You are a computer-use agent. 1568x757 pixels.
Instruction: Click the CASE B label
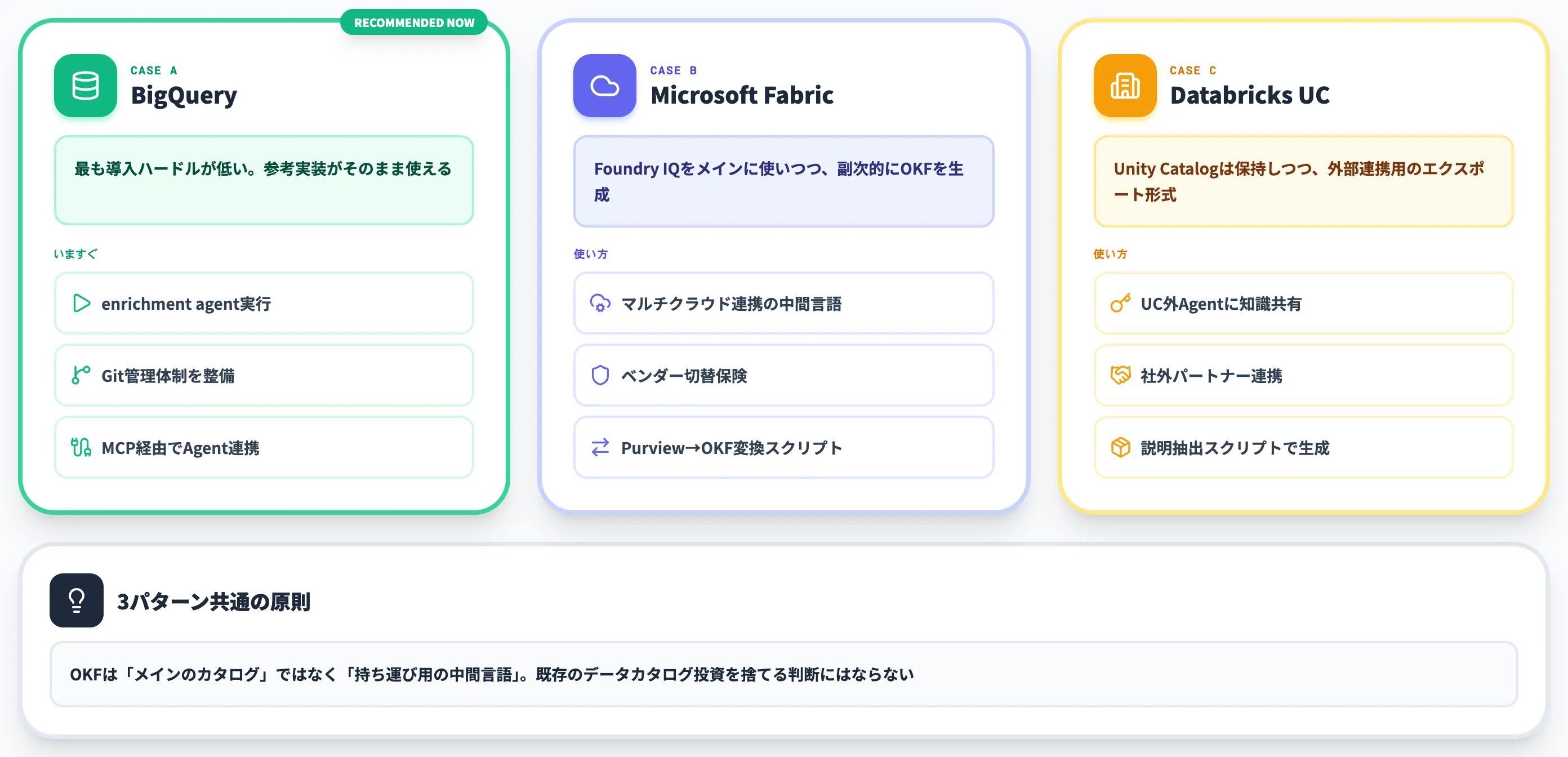click(674, 70)
